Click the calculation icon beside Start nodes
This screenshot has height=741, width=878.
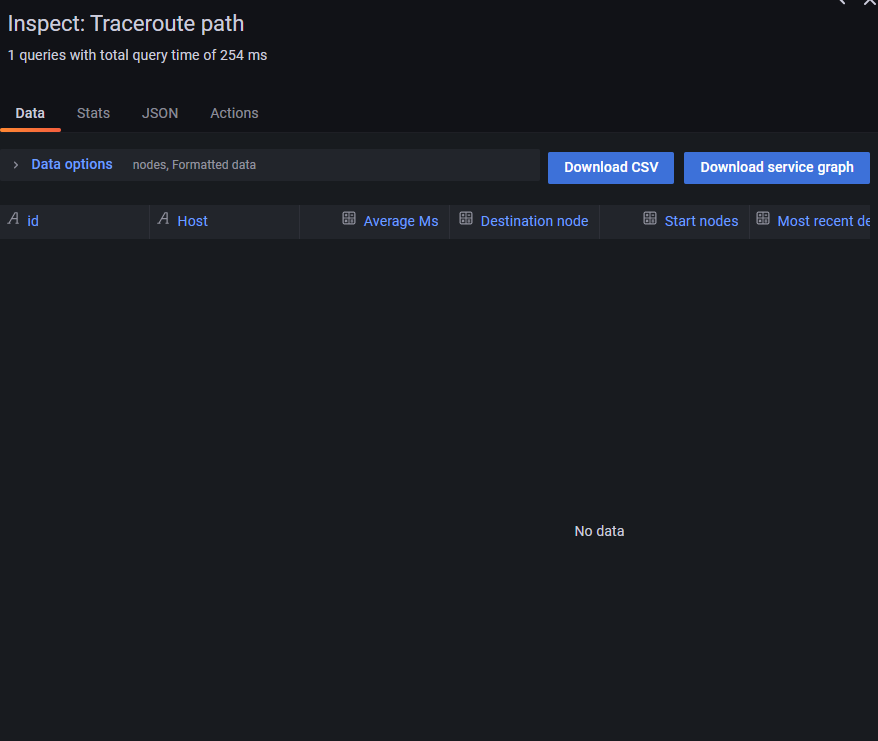[651, 220]
